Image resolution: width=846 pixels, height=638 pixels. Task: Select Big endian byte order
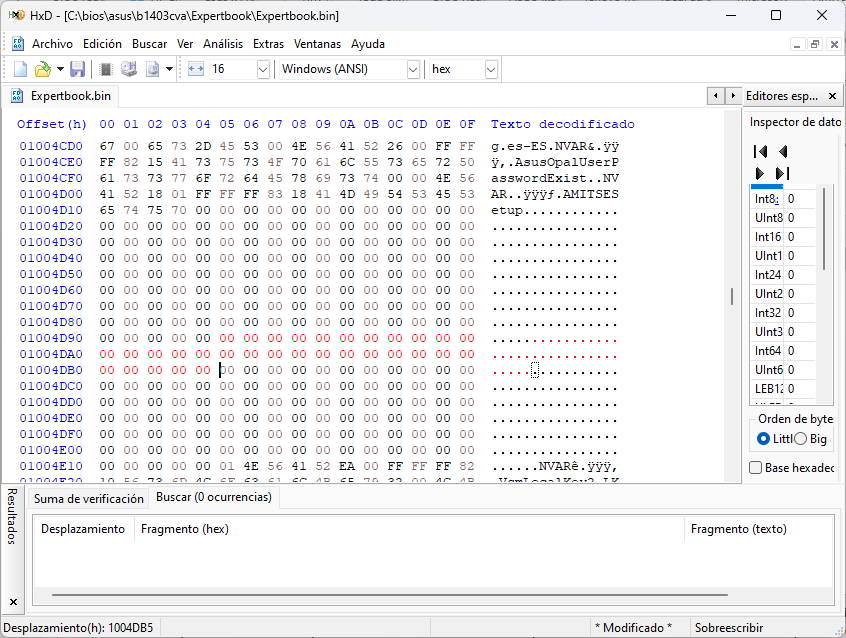coord(811,439)
